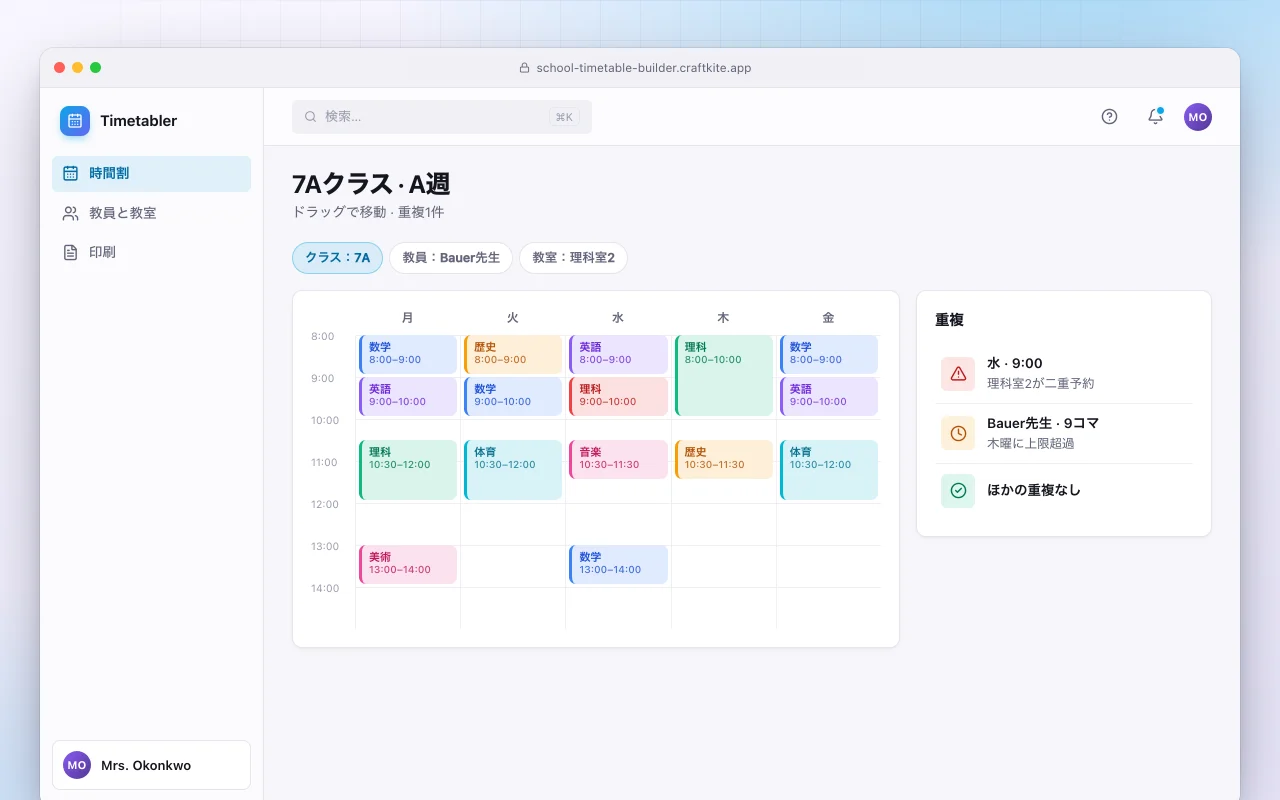Select Monday 理科 10:30–12:00 lesson
The width and height of the screenshot is (1280, 800).
[x=408, y=470]
